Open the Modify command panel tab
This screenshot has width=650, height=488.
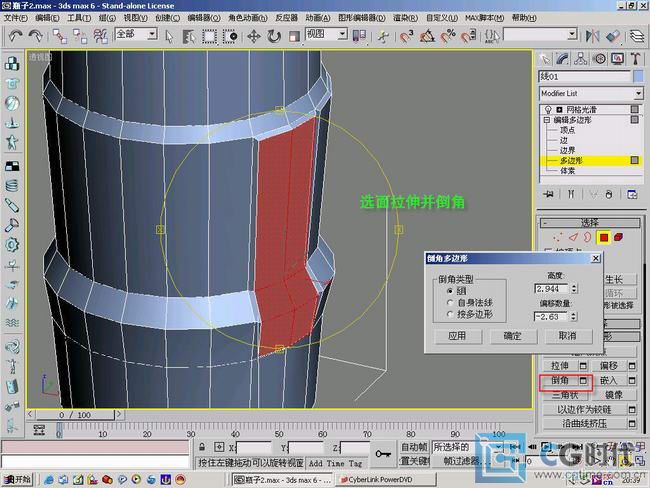(x=563, y=59)
